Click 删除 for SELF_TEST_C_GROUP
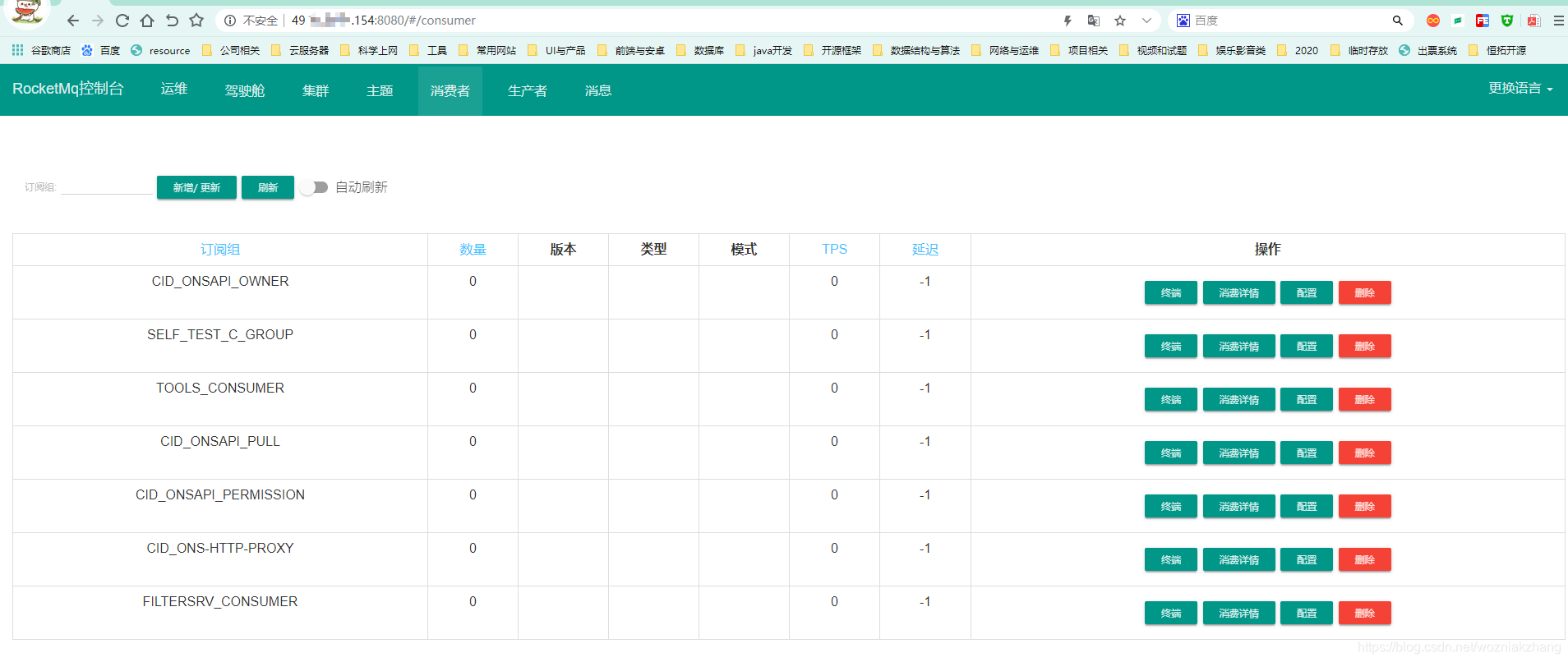Image resolution: width=1568 pixels, height=662 pixels. coord(1365,346)
